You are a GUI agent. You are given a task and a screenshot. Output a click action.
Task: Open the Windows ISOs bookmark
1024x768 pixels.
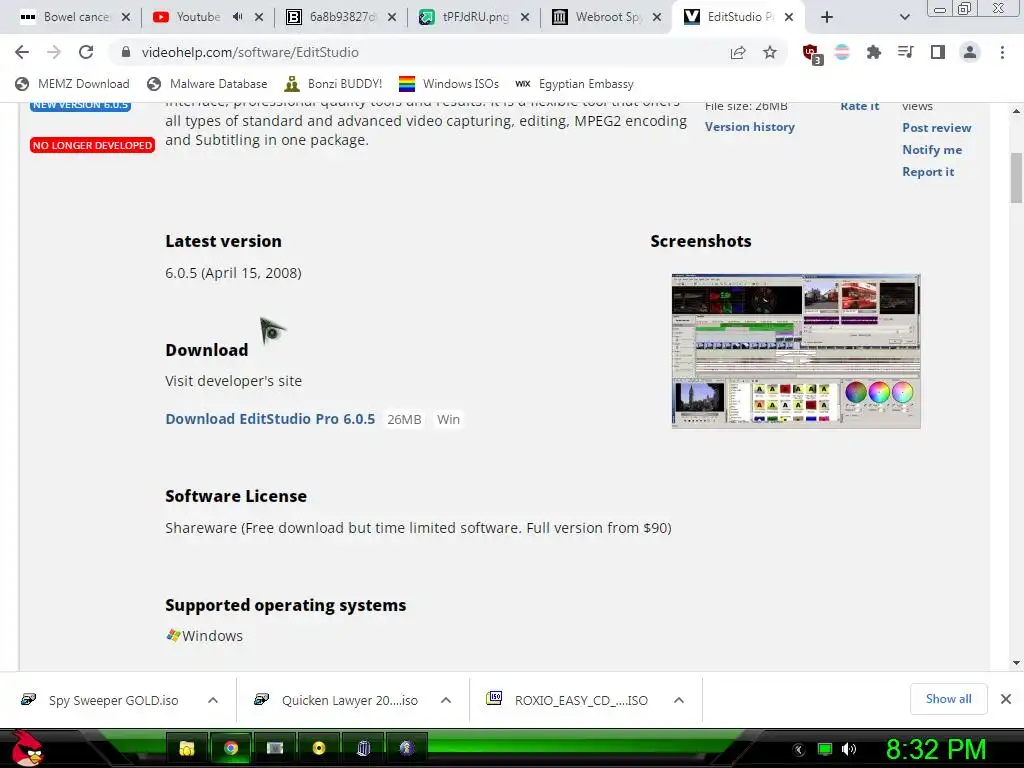click(x=449, y=84)
